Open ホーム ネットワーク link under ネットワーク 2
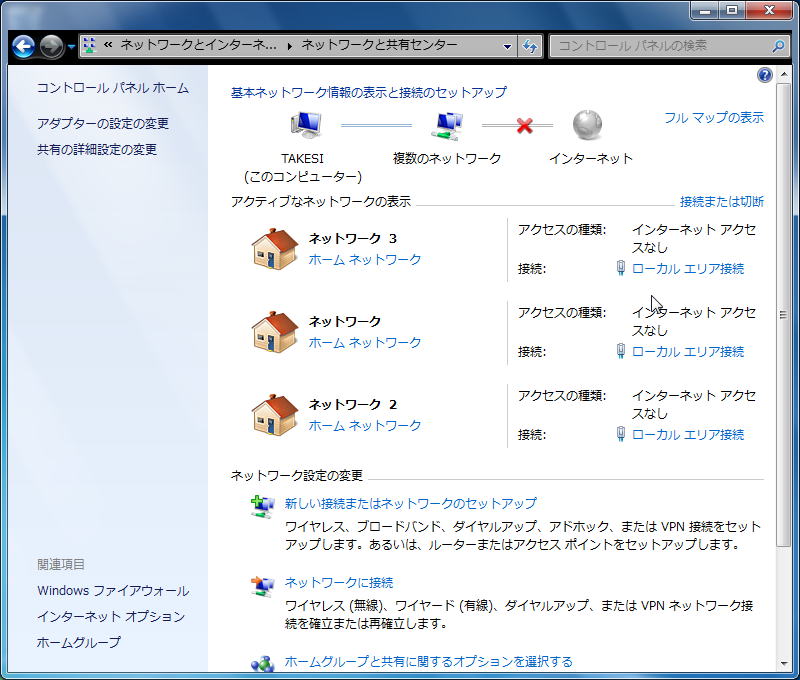800x680 pixels. pyautogui.click(x=365, y=425)
